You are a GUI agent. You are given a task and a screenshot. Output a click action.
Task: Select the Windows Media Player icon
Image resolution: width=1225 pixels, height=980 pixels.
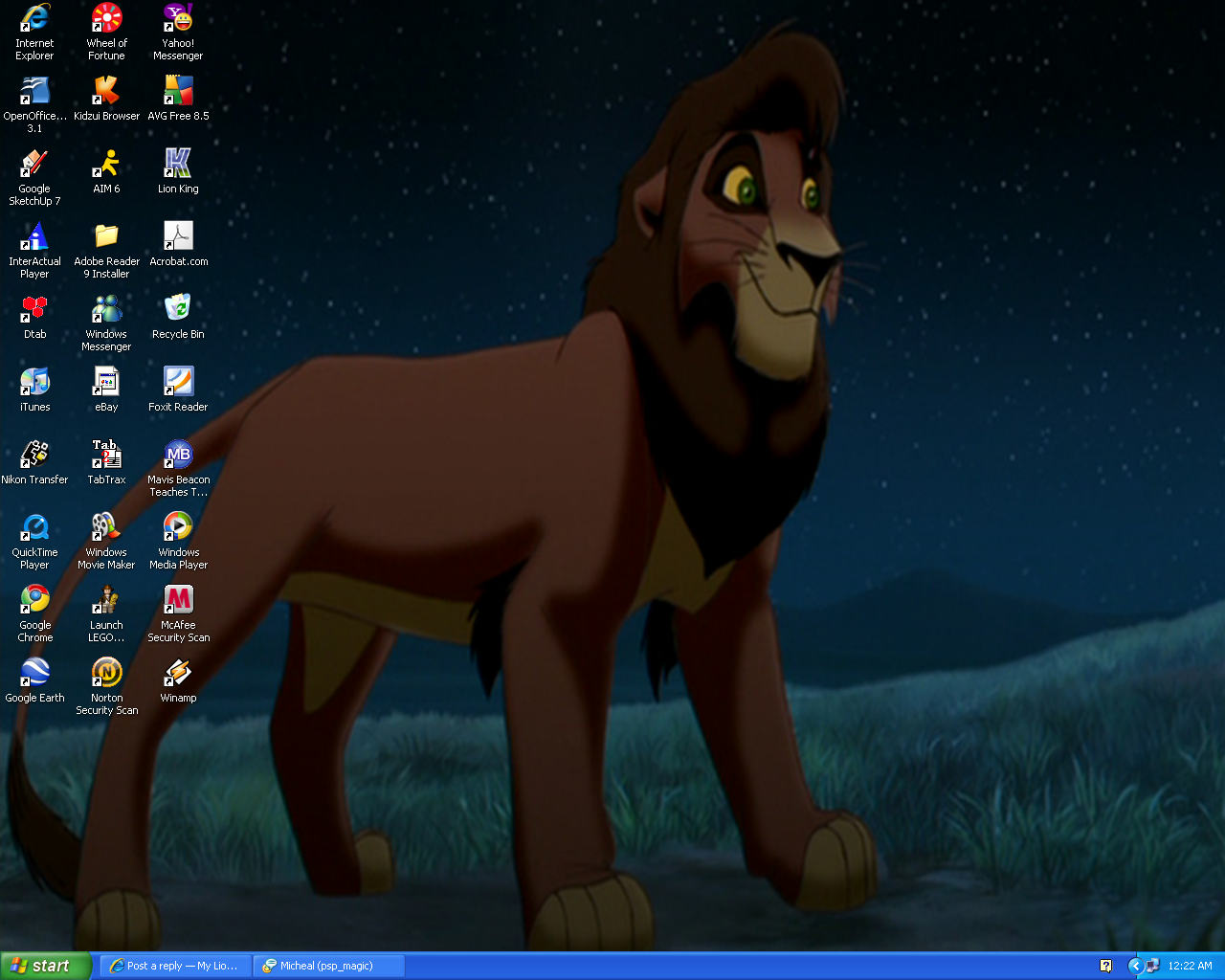pos(178,527)
